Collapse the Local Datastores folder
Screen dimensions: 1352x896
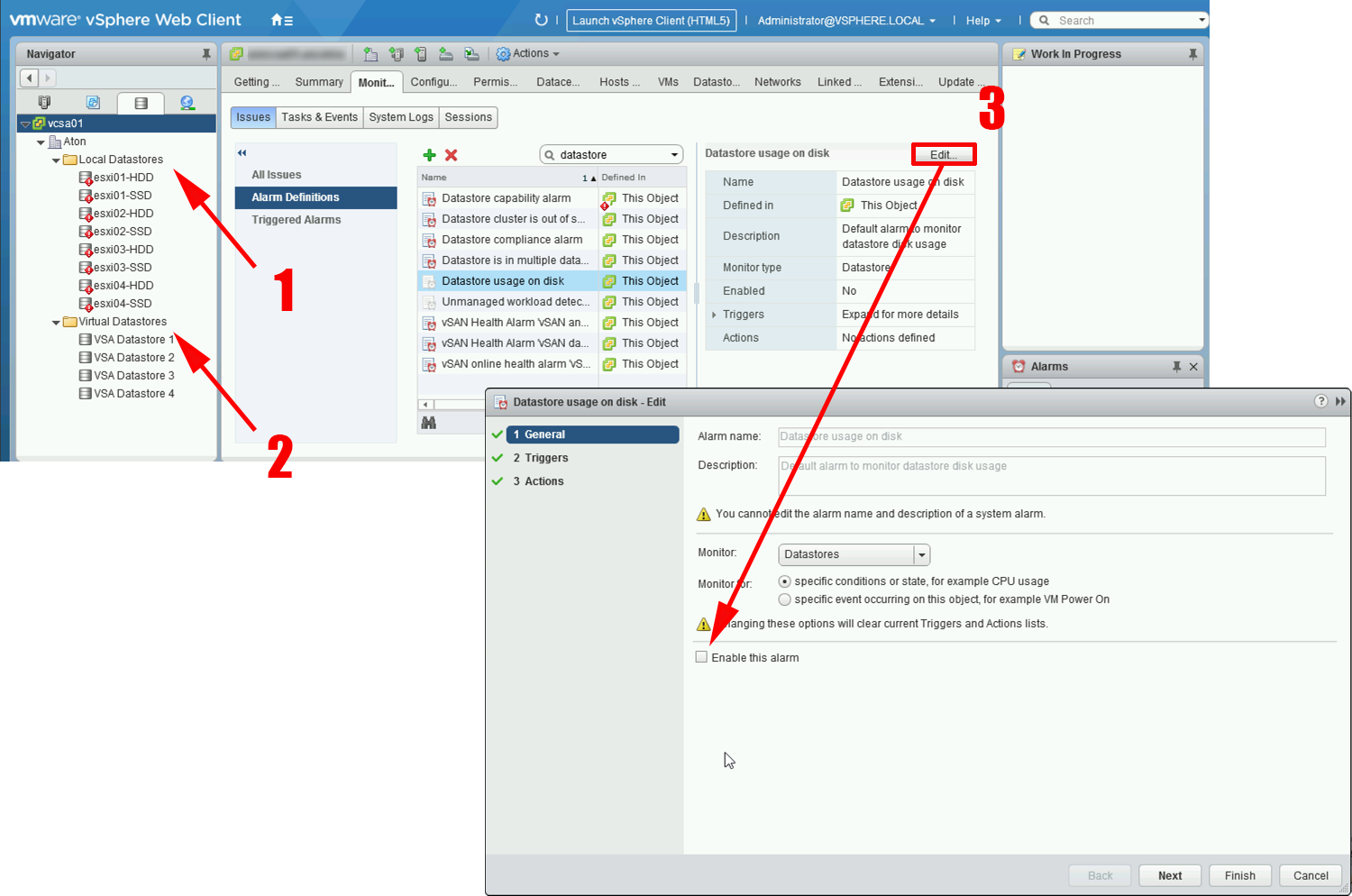point(56,160)
